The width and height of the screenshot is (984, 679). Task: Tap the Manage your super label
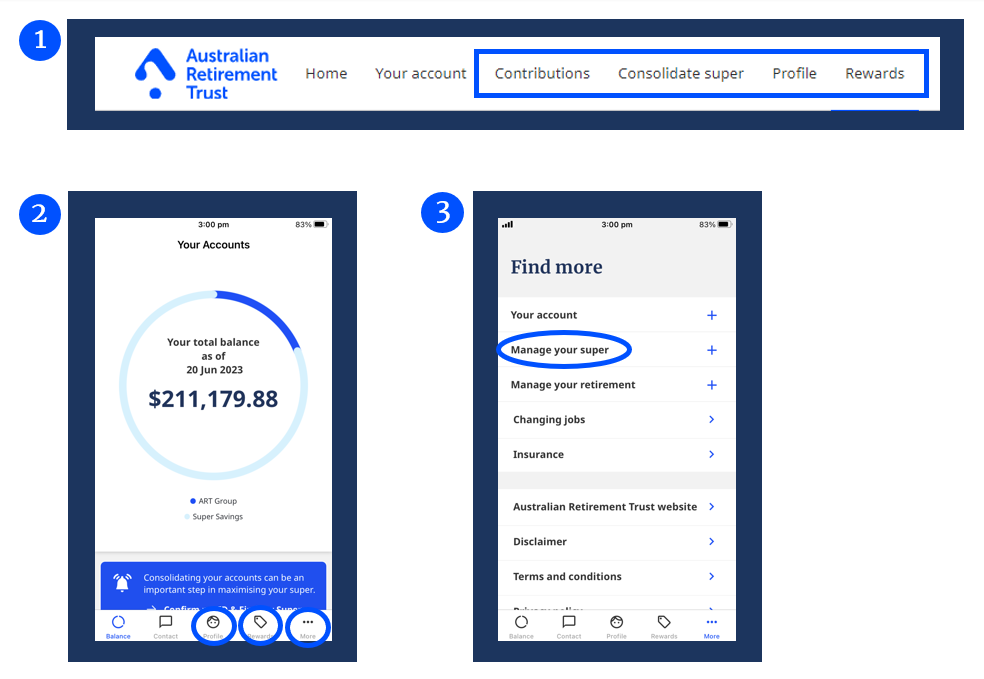point(560,350)
